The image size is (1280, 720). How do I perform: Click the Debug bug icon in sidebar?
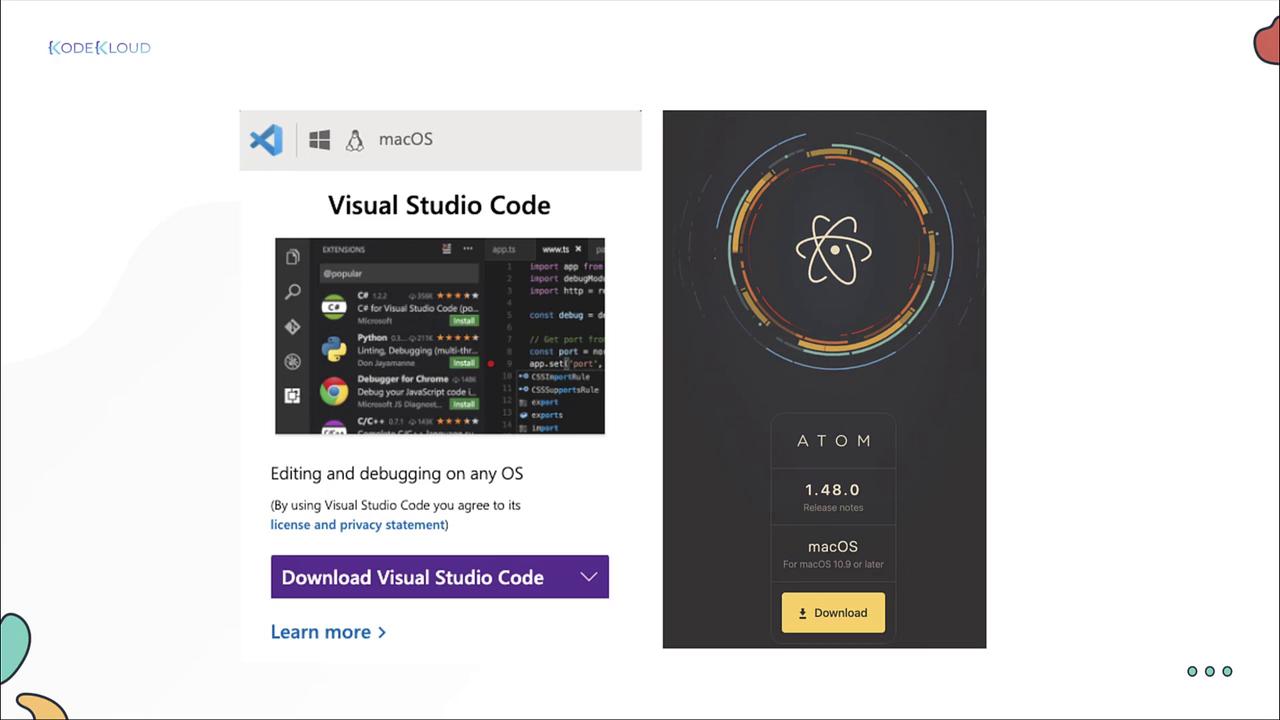point(293,362)
